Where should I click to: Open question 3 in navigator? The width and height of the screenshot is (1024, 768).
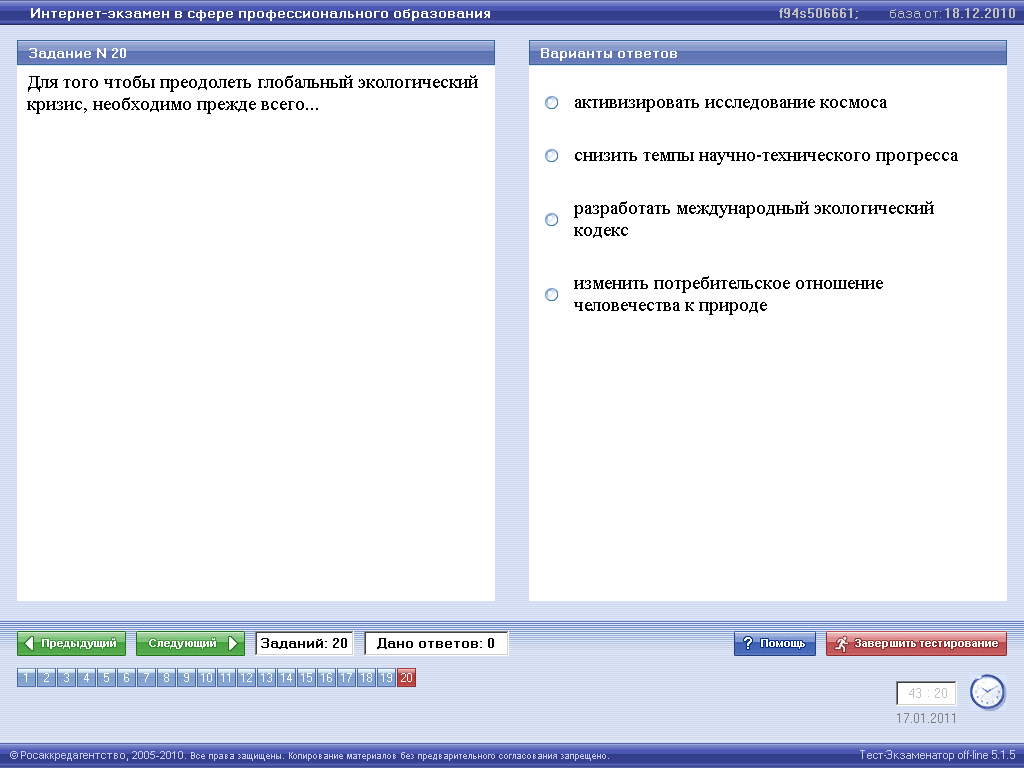(66, 678)
